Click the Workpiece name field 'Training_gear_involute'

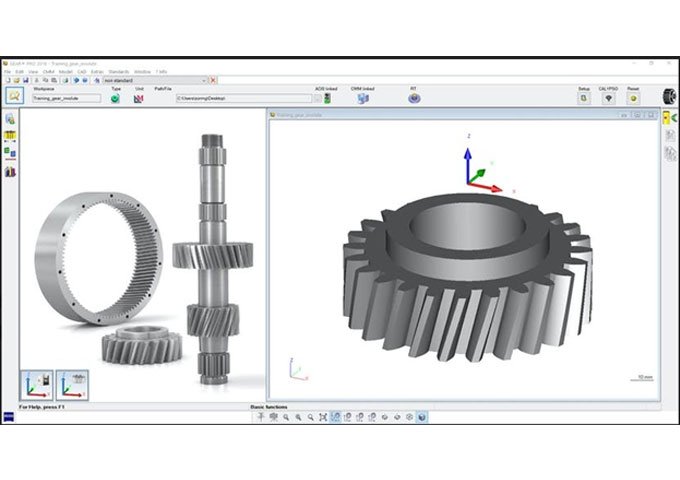click(65, 99)
